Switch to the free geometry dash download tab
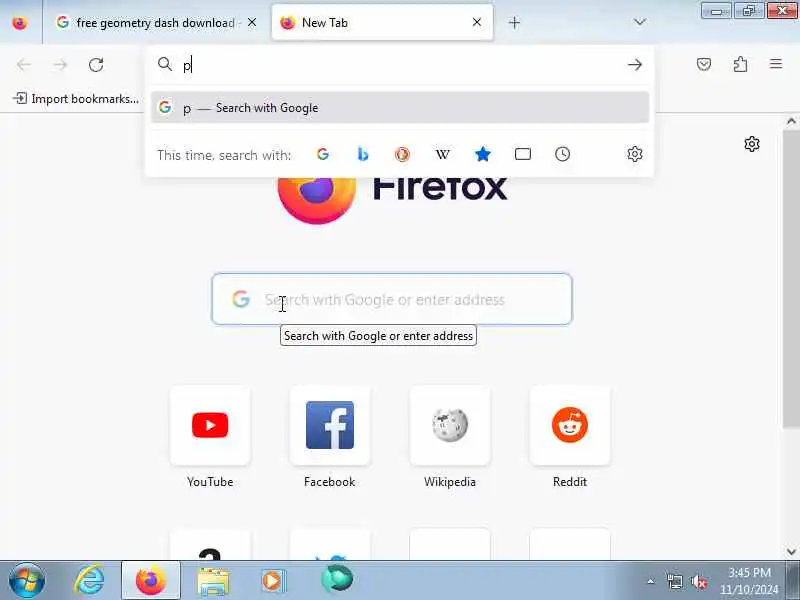800x600 pixels. click(x=157, y=22)
